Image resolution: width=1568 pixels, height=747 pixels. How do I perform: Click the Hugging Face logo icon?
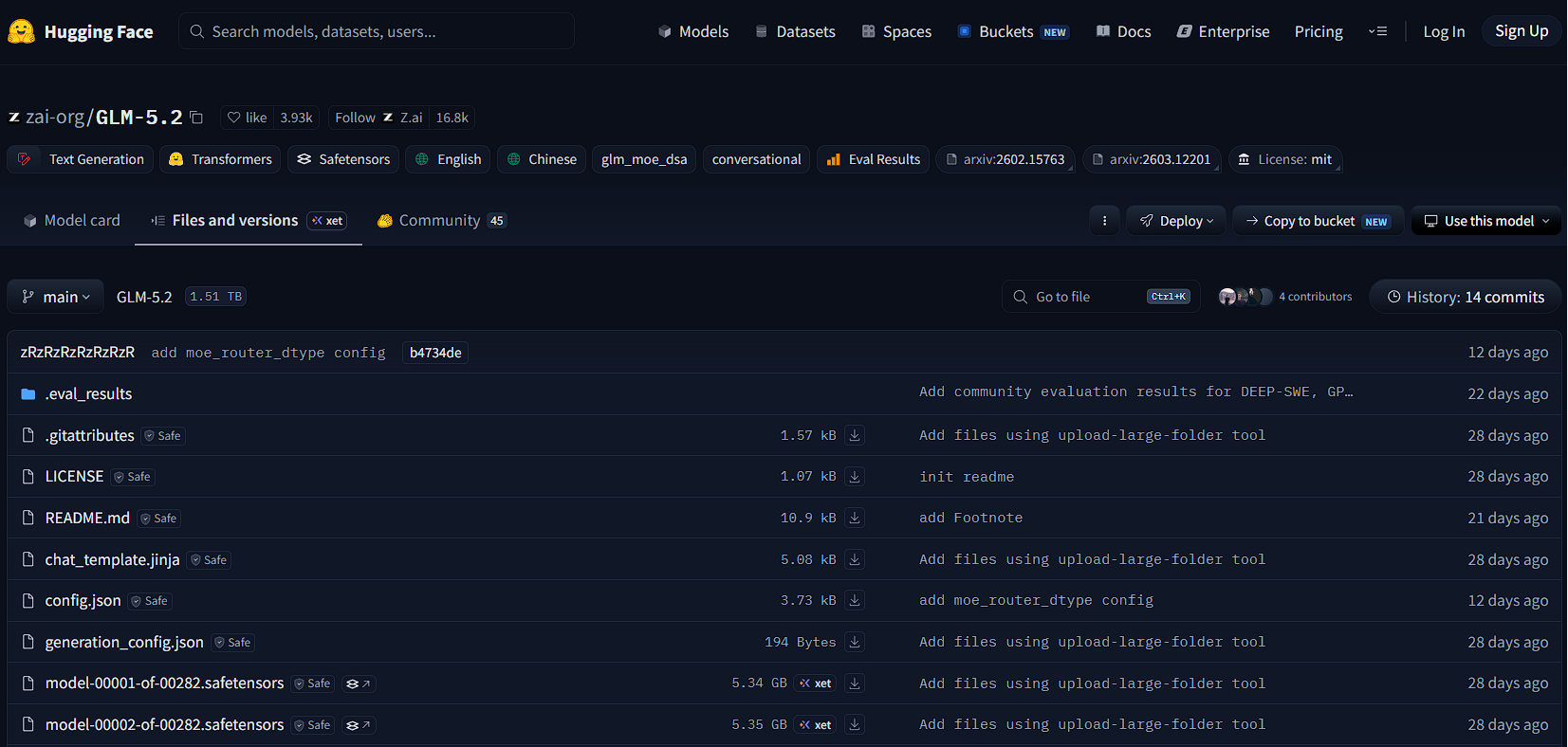(x=21, y=31)
